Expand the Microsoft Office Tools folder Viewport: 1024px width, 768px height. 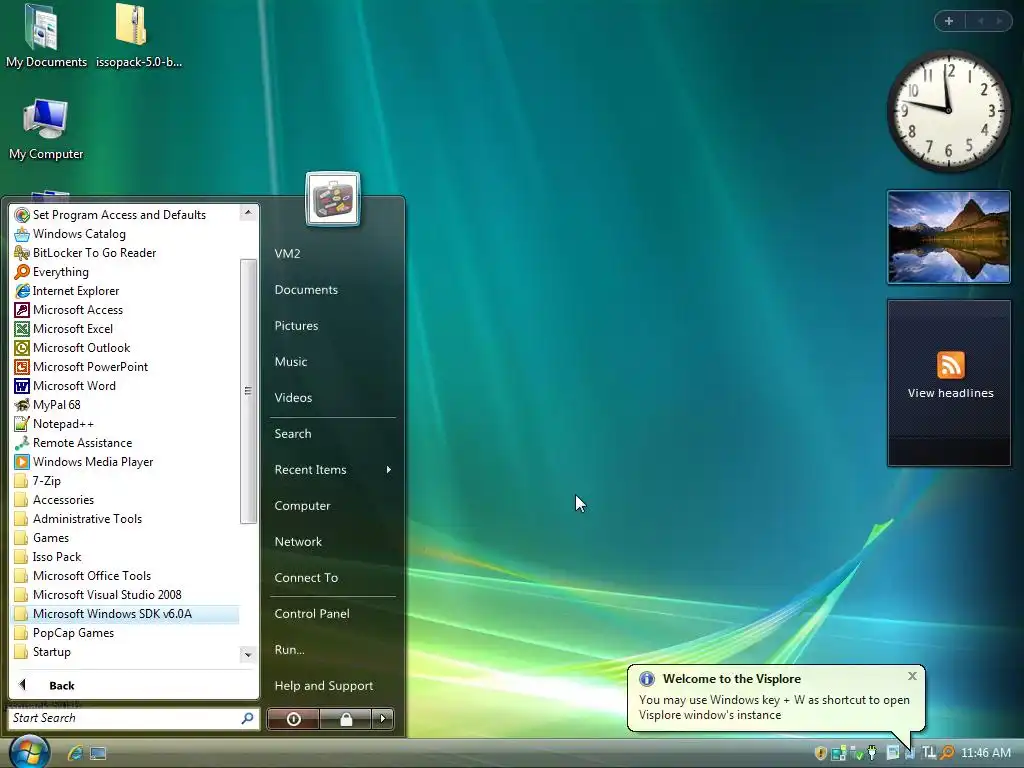(125, 575)
